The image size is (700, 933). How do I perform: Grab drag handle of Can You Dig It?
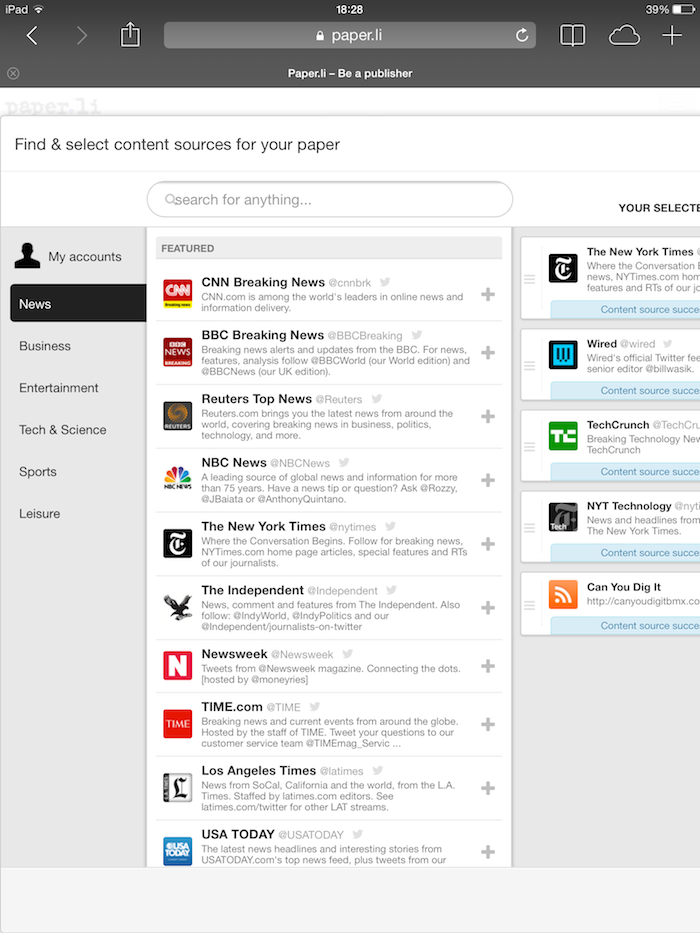(x=529, y=606)
